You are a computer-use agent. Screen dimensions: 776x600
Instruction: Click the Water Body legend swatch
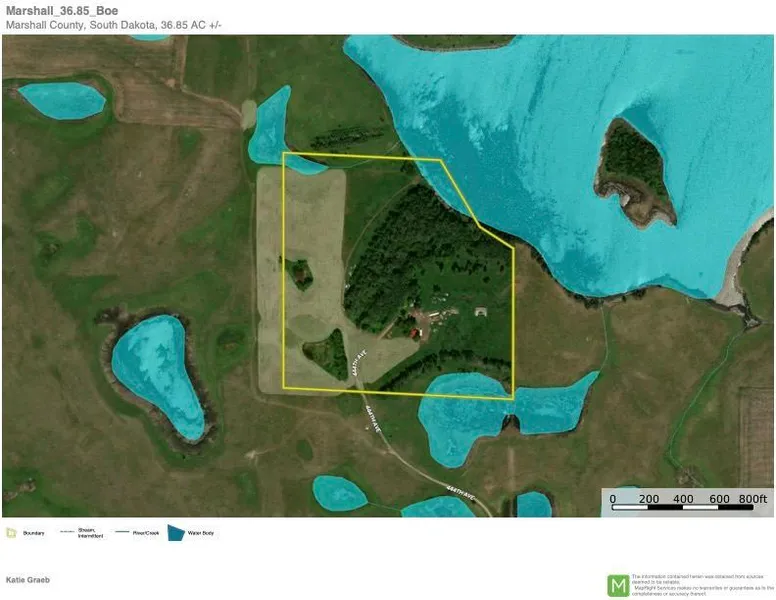click(176, 533)
